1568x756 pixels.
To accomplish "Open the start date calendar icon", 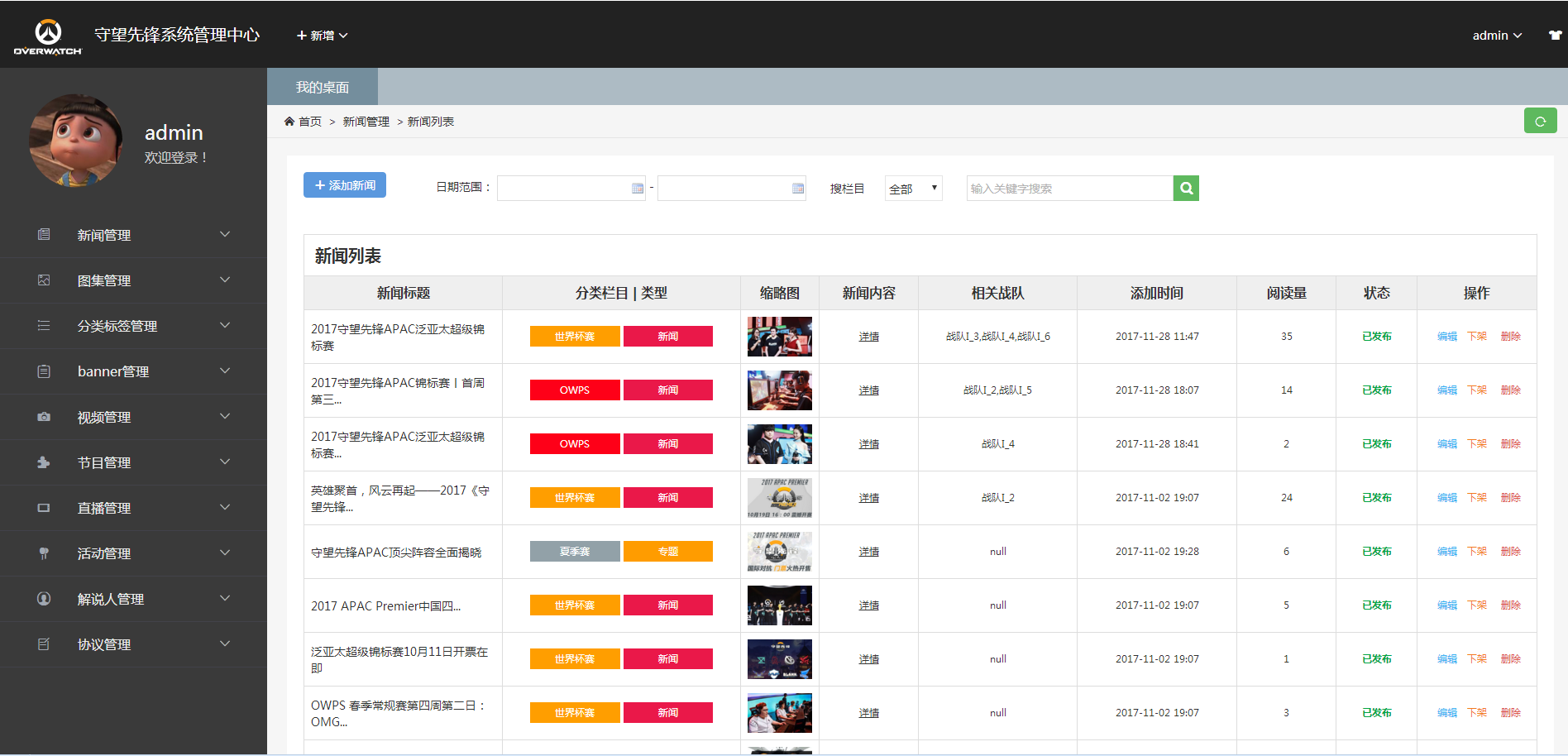I will pyautogui.click(x=637, y=189).
